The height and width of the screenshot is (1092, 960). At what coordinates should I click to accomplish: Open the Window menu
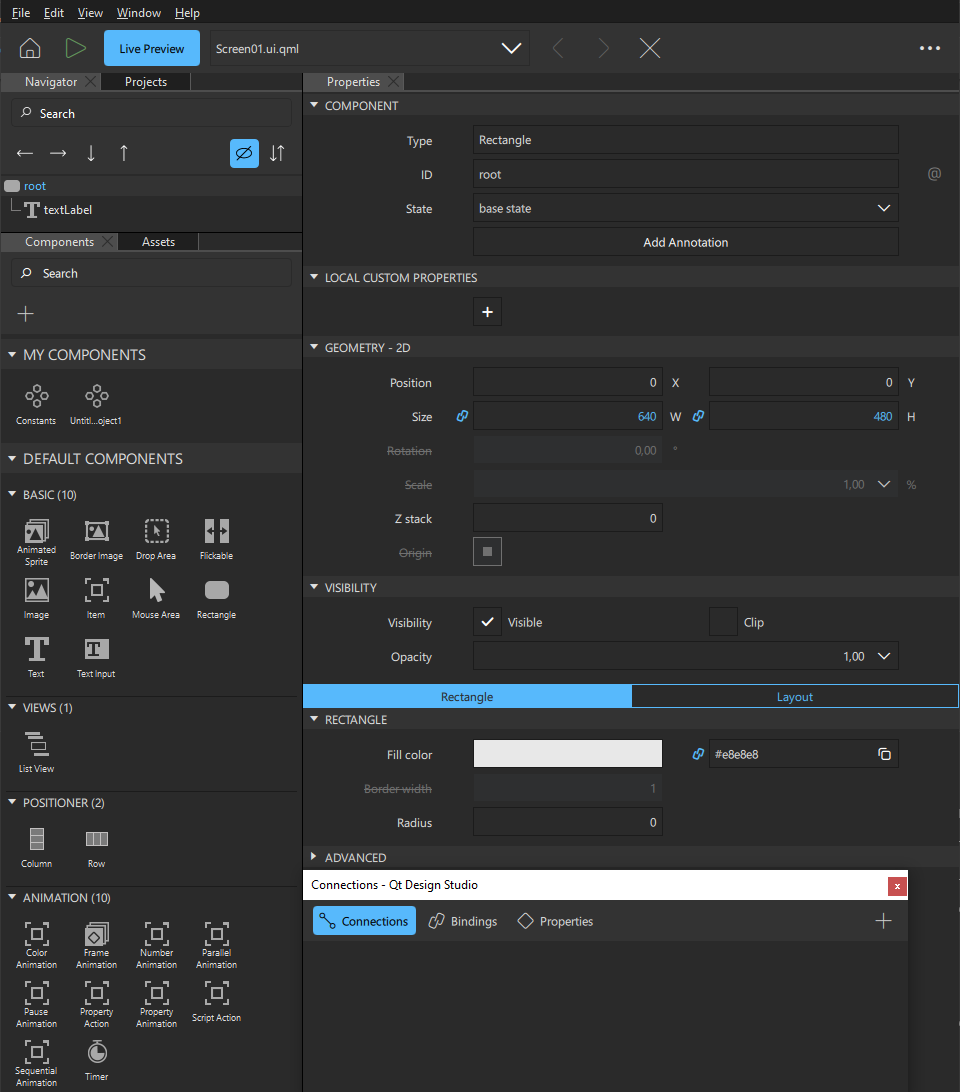(x=138, y=12)
